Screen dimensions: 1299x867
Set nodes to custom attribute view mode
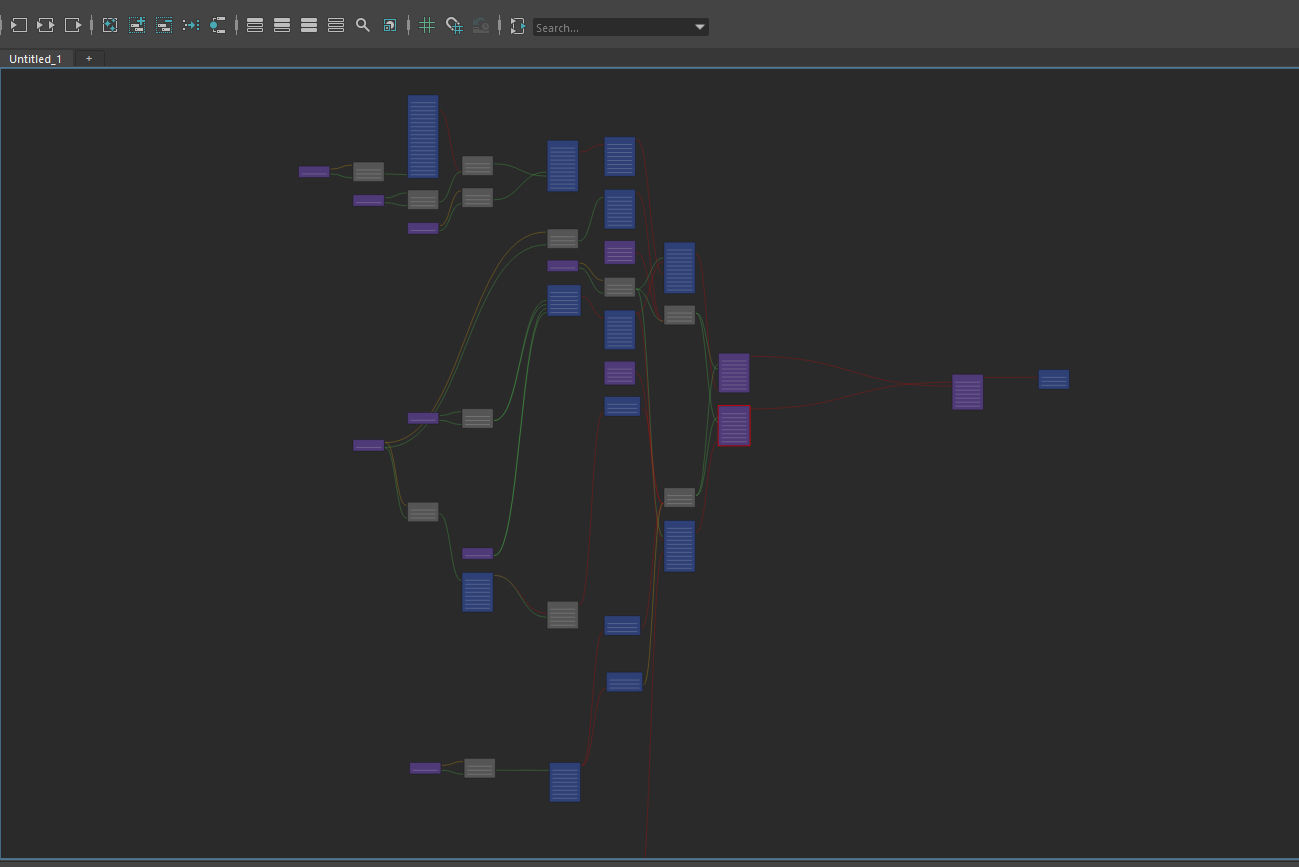(x=336, y=25)
